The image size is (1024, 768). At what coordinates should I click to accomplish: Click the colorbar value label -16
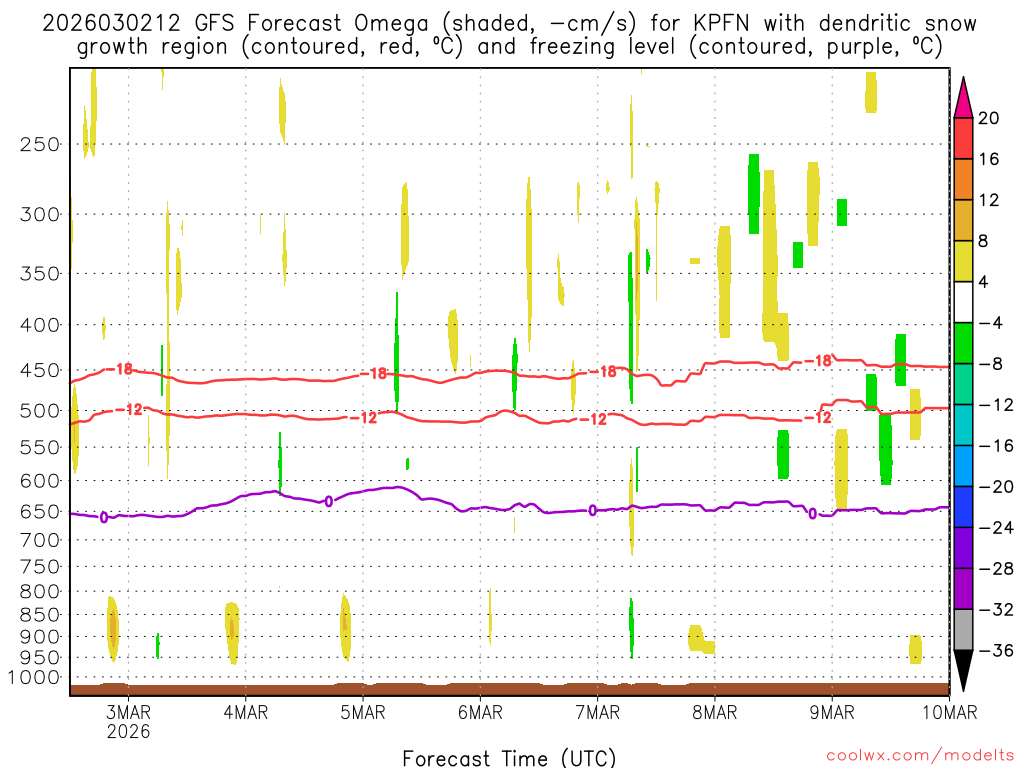click(997, 446)
